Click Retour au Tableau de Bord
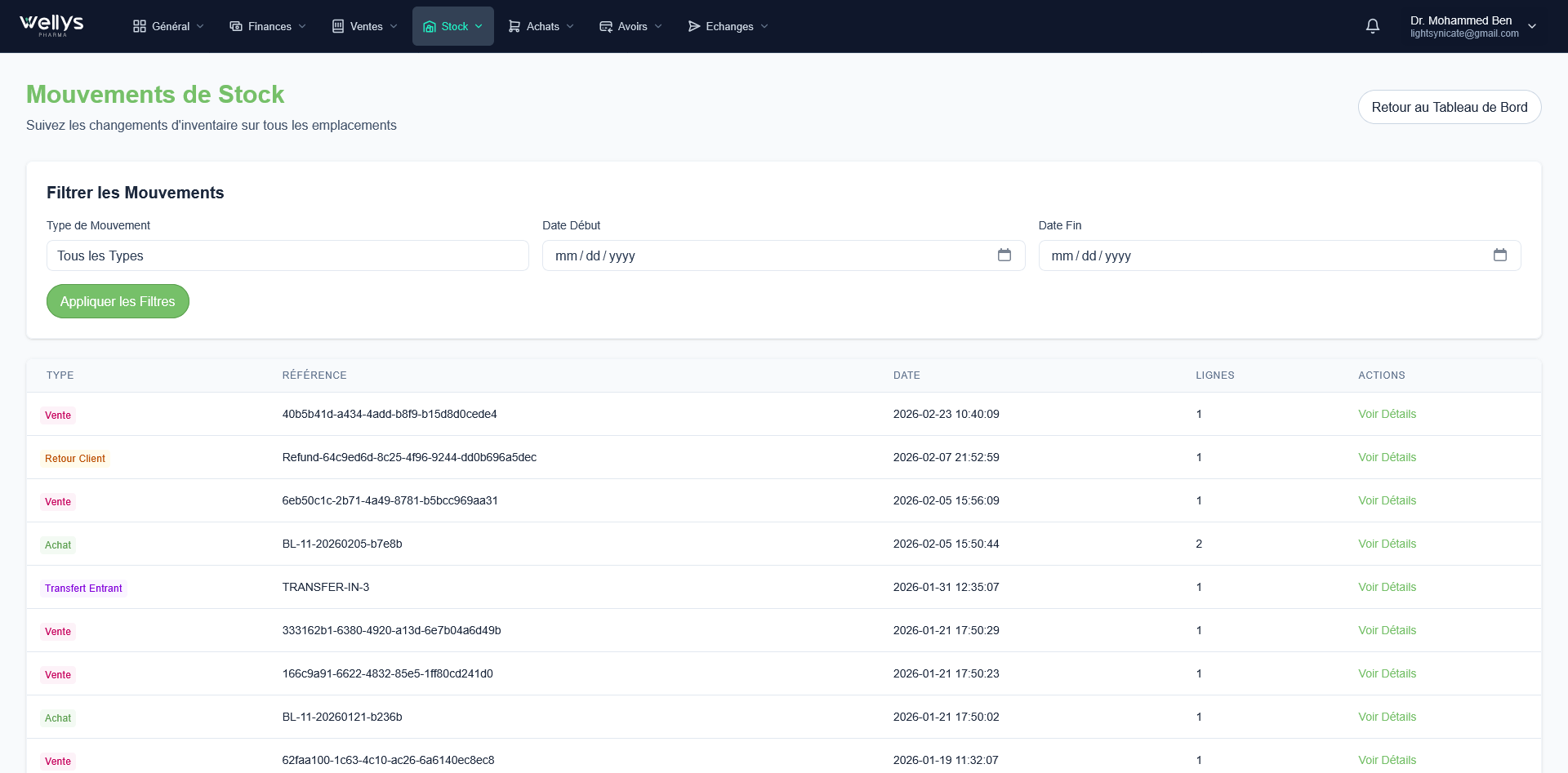The height and width of the screenshot is (773, 1568). [x=1449, y=106]
